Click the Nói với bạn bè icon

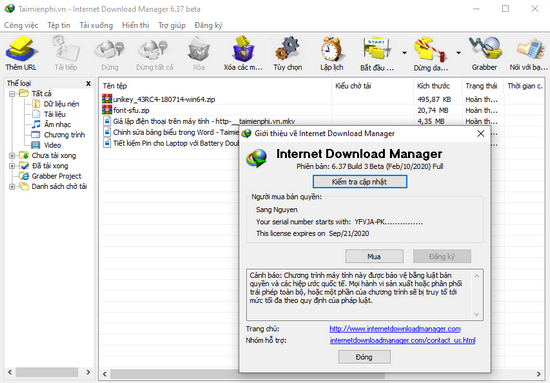click(530, 49)
